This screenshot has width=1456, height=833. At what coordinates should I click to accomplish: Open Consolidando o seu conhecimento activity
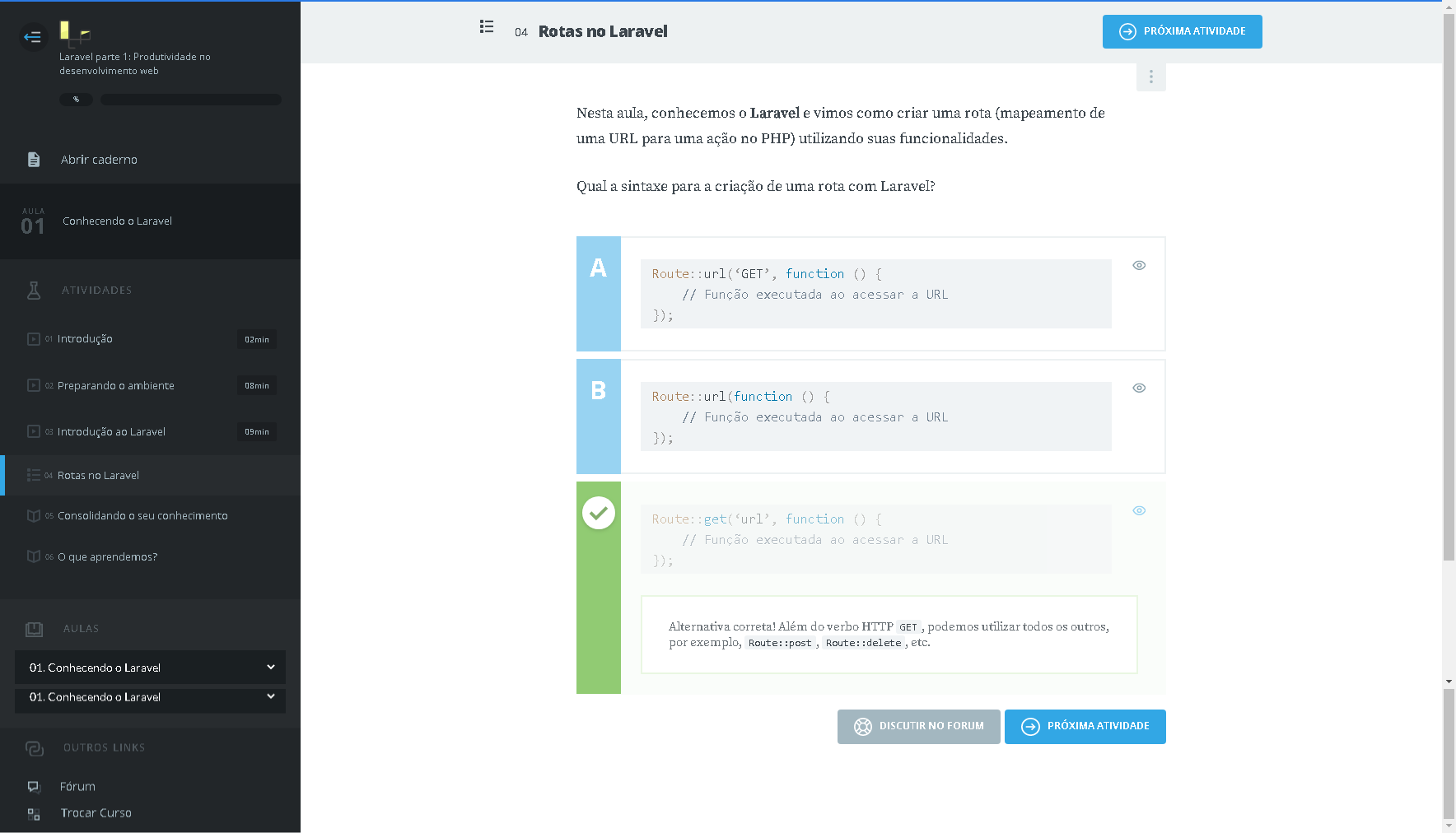[142, 516]
